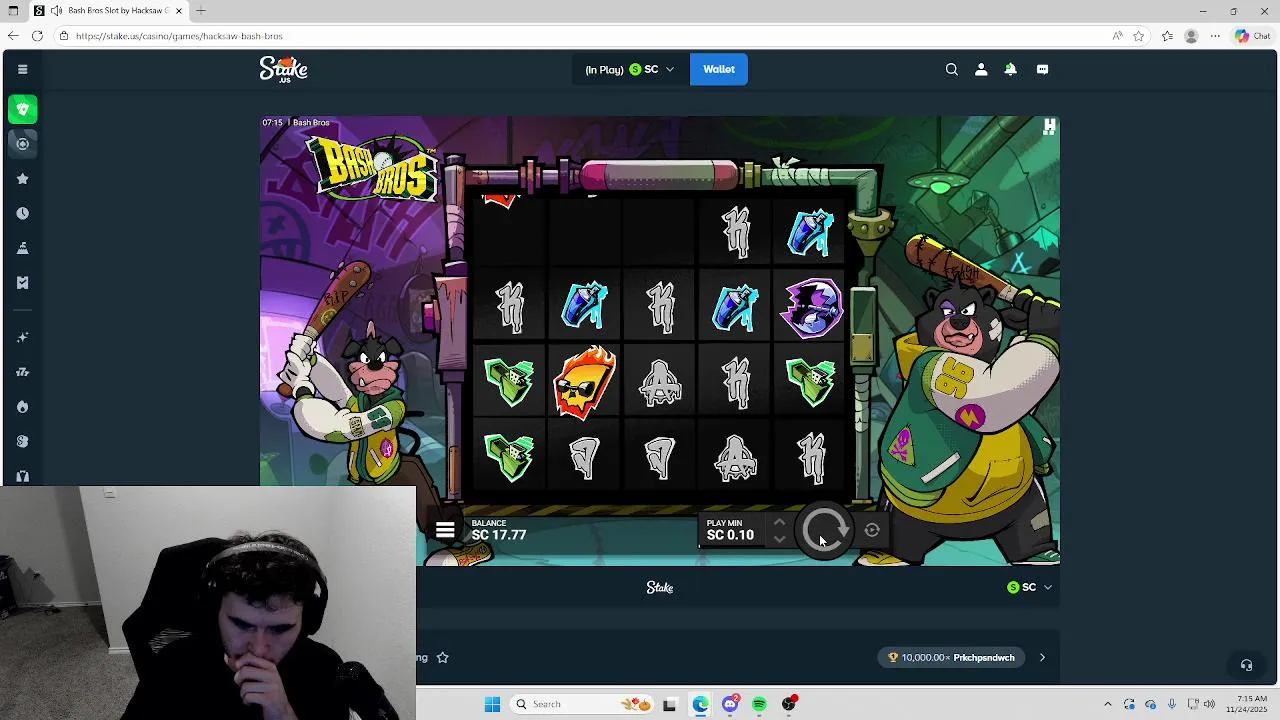Click the Hacksaw H logo in game corner
The image size is (1280, 720).
(1049, 127)
